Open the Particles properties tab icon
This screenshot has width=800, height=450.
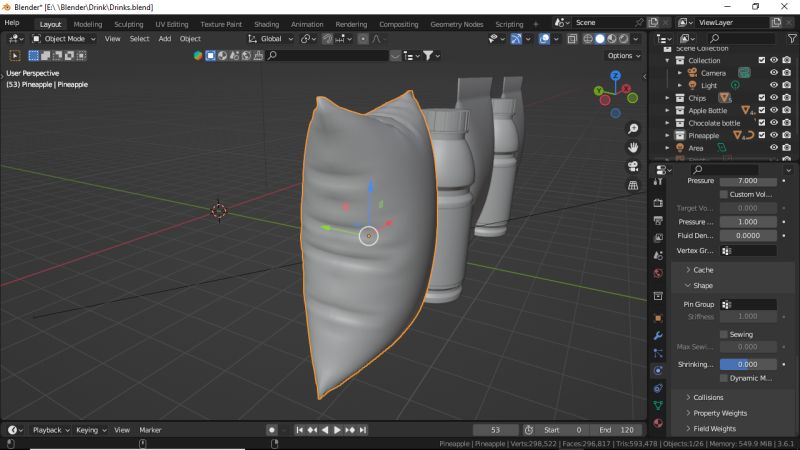(x=658, y=353)
